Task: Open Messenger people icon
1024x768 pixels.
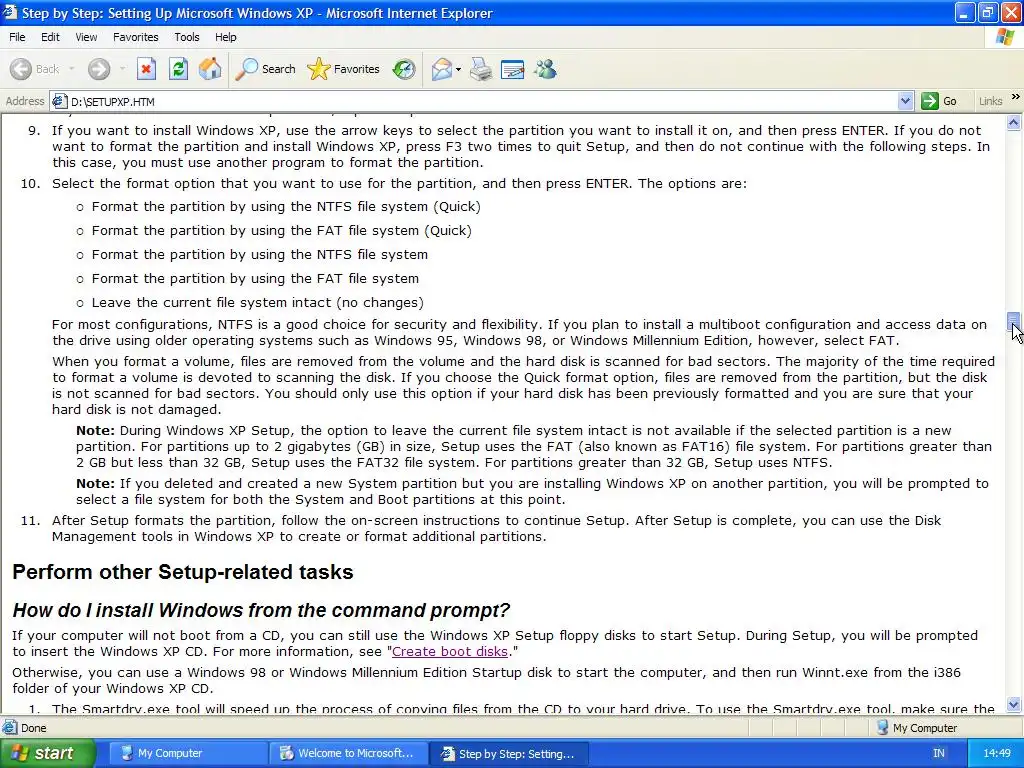Action: (545, 69)
